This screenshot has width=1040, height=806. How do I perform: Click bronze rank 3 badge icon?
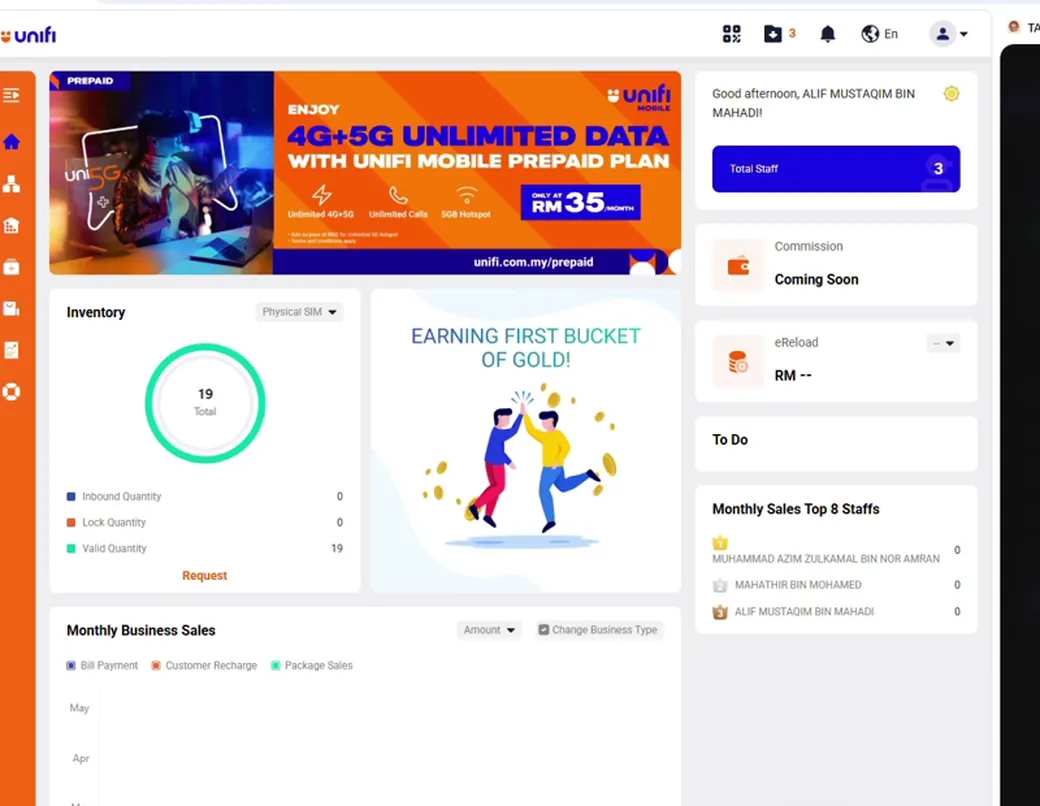(720, 612)
